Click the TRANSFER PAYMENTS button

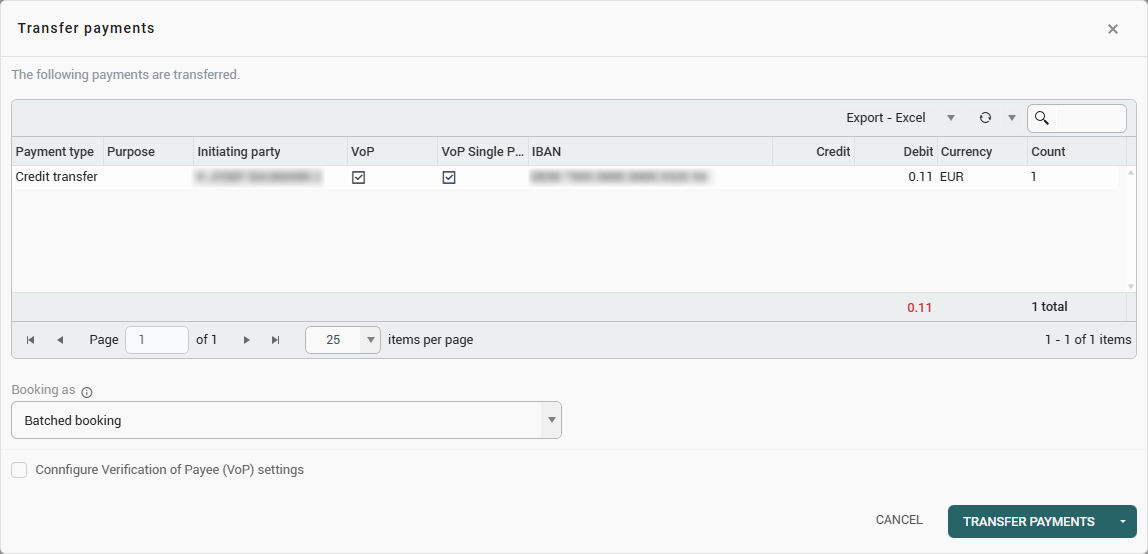tap(1029, 522)
